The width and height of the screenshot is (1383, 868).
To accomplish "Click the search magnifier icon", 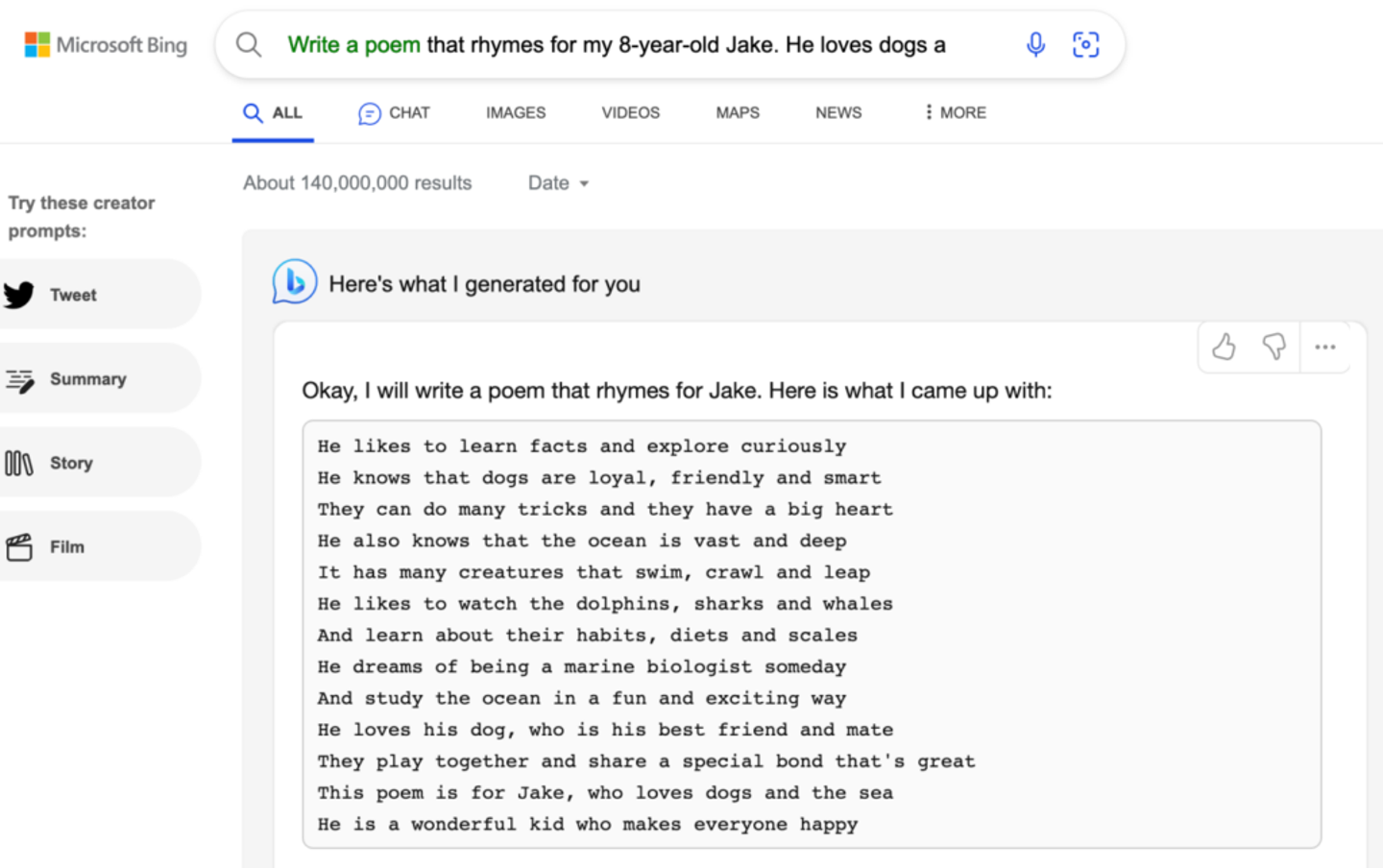I will [x=249, y=45].
